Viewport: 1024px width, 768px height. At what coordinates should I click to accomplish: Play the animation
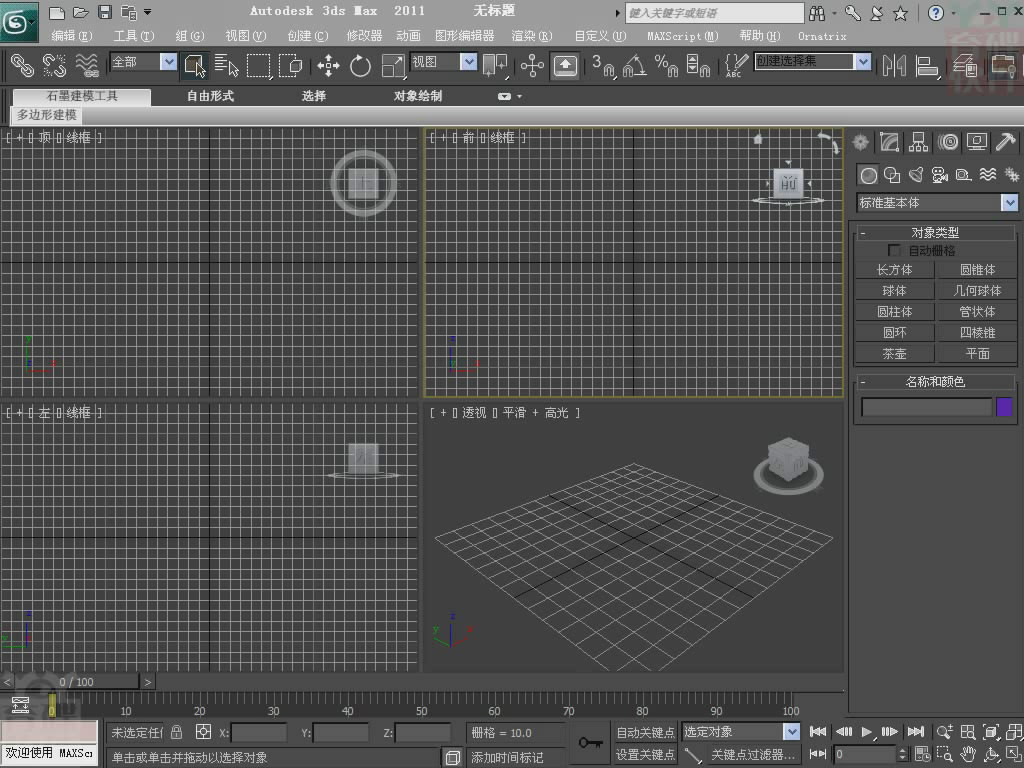pyautogui.click(x=867, y=731)
